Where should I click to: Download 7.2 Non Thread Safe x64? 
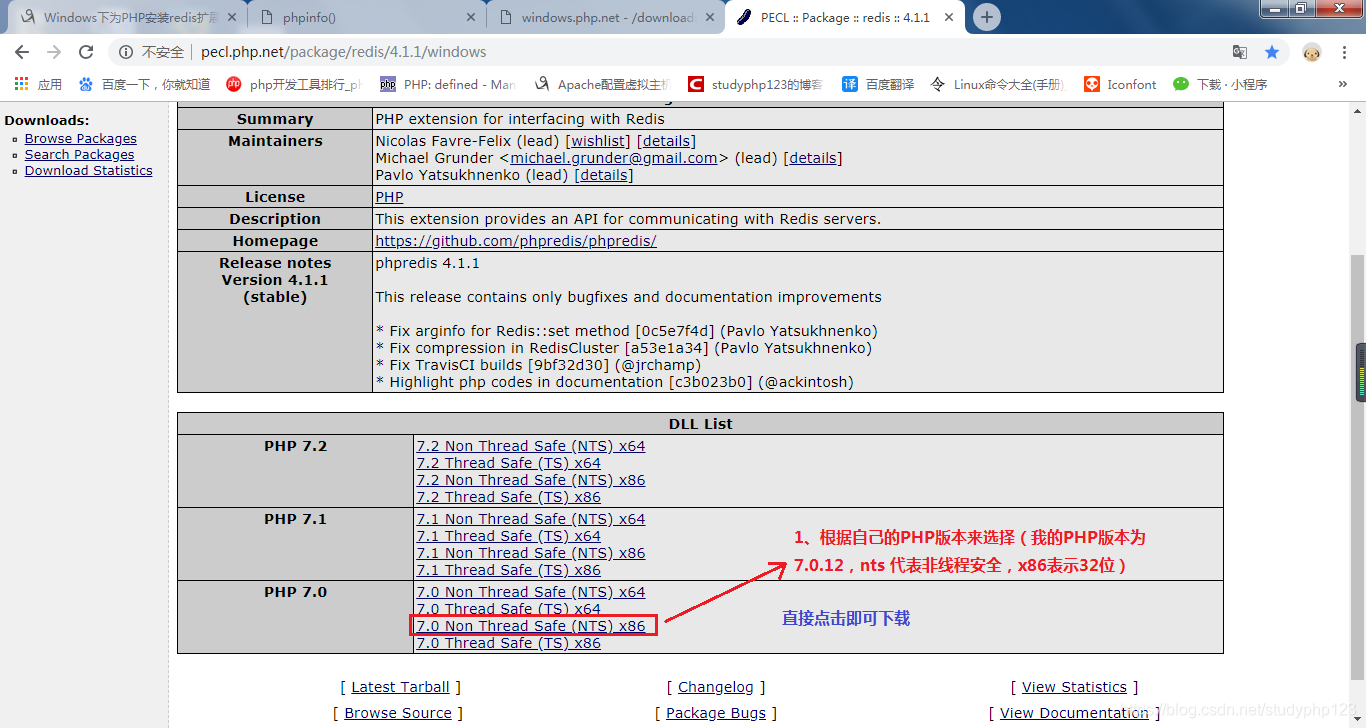531,446
